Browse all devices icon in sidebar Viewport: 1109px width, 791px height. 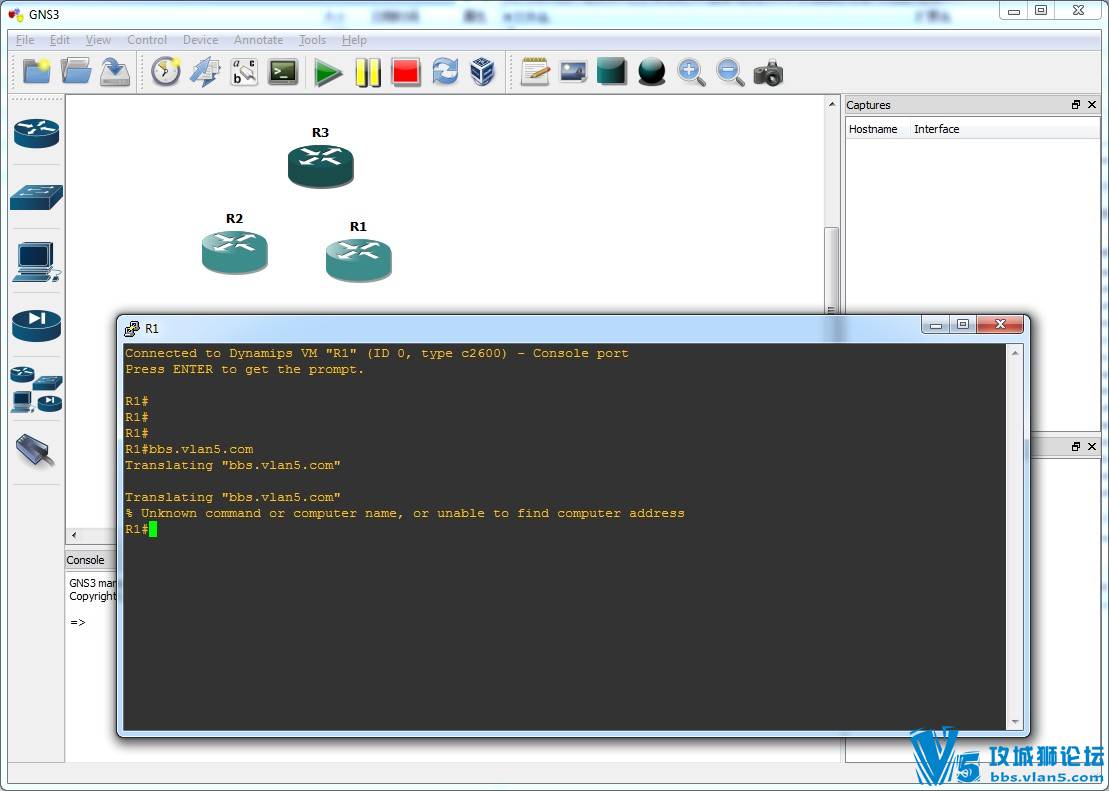point(36,390)
